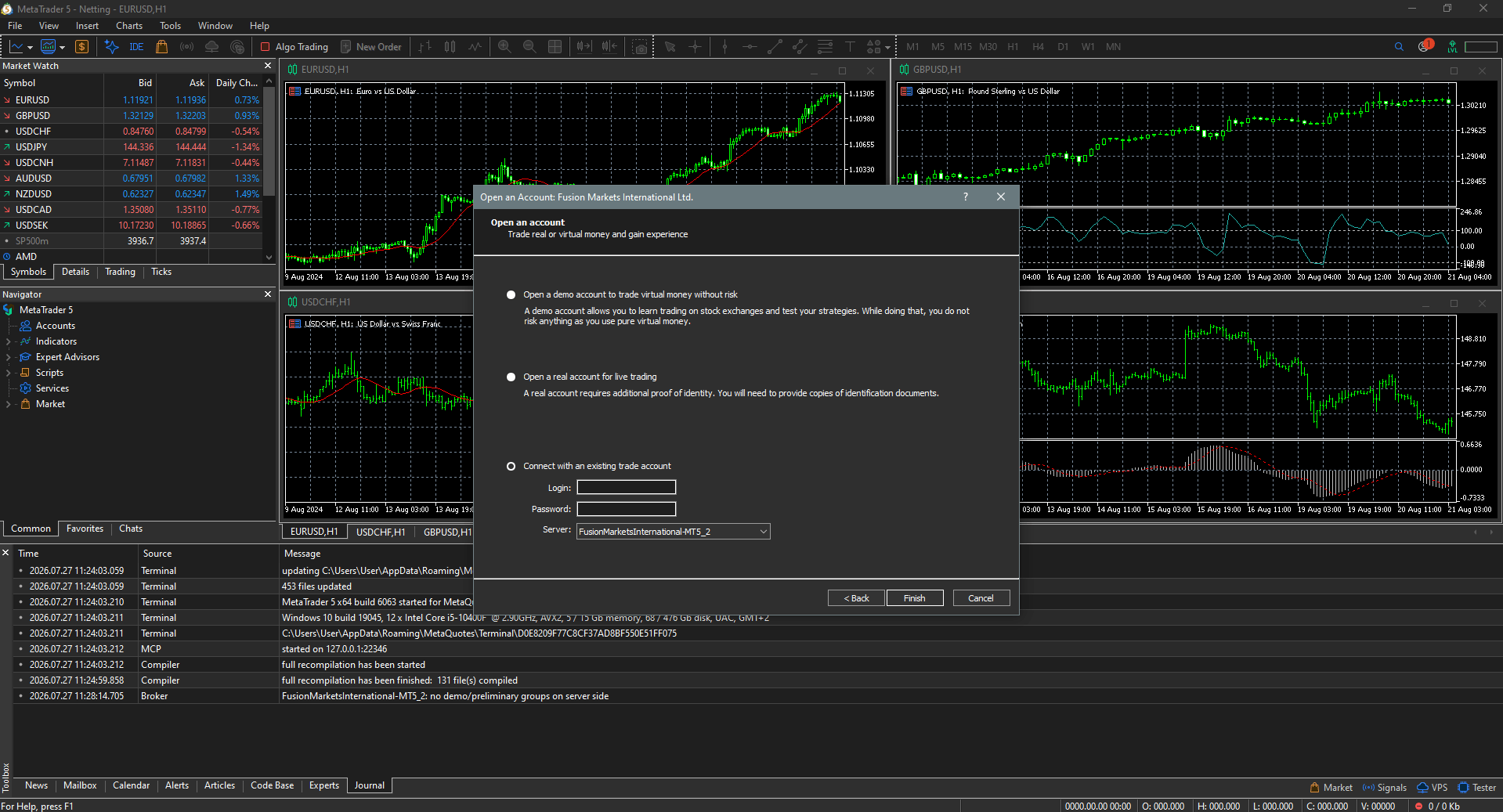
Task: Select the text label tool
Action: (x=850, y=47)
